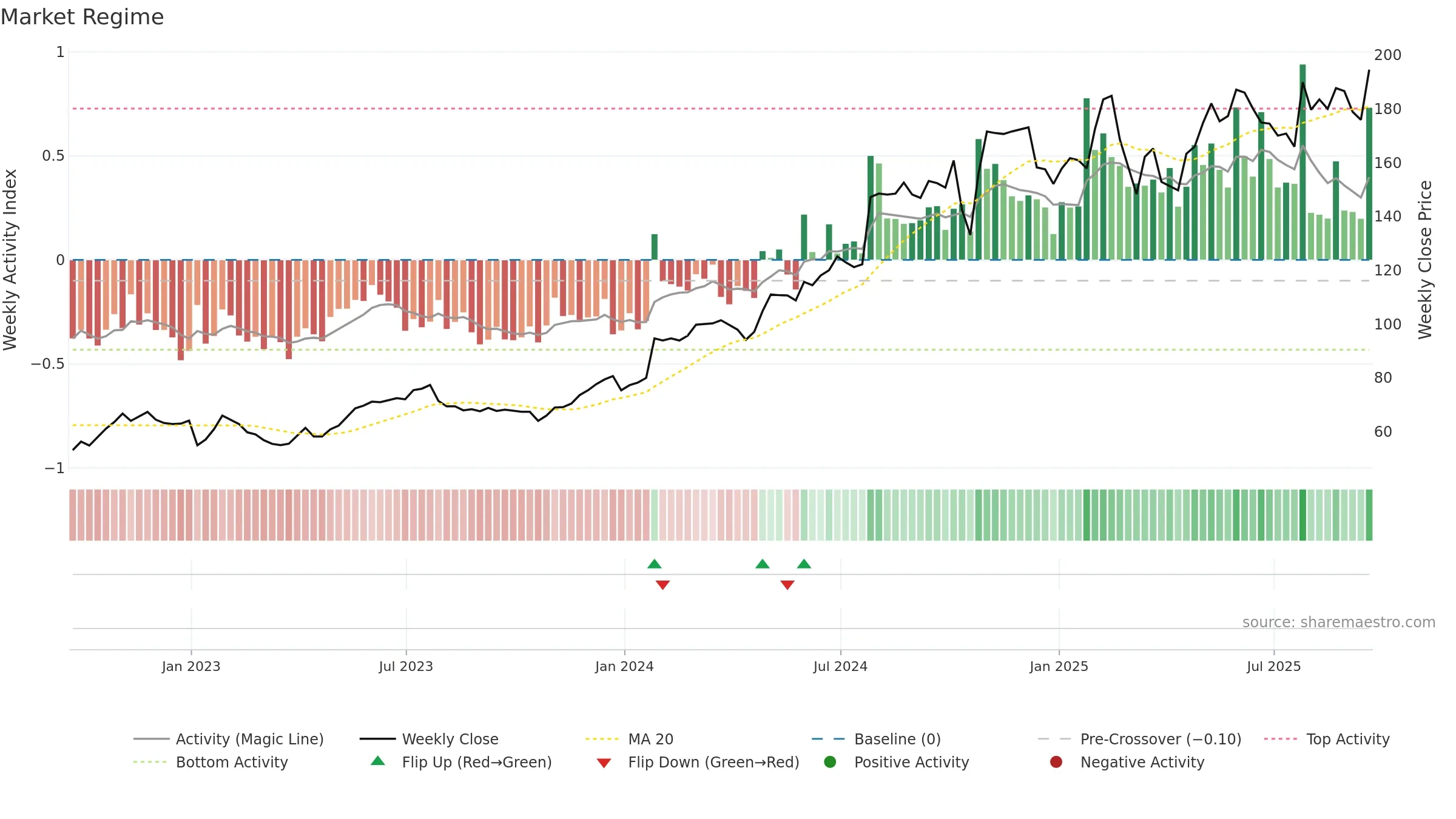Click the 0.5 activity axis label
Screen dimensions: 1456x819
tap(53, 156)
